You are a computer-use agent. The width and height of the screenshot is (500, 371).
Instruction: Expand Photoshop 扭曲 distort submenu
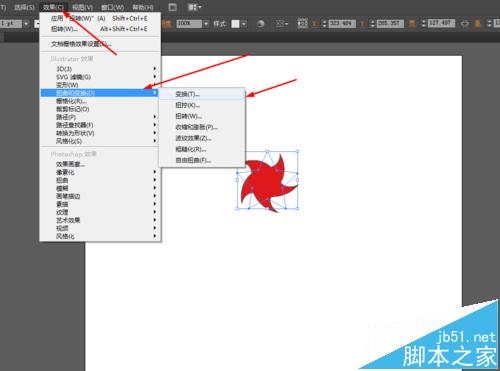[x=100, y=180]
